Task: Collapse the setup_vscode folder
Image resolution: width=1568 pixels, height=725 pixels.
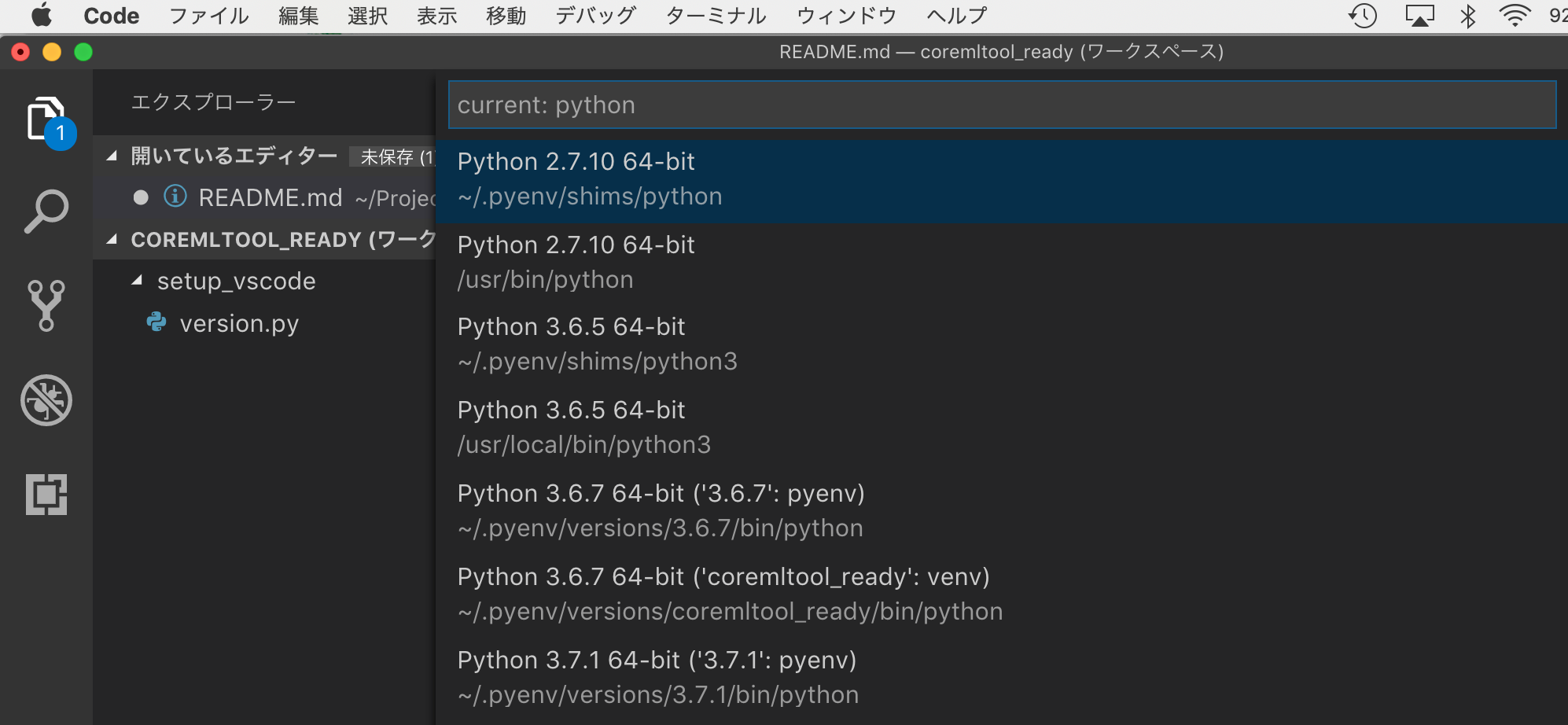Action: pyautogui.click(x=138, y=280)
